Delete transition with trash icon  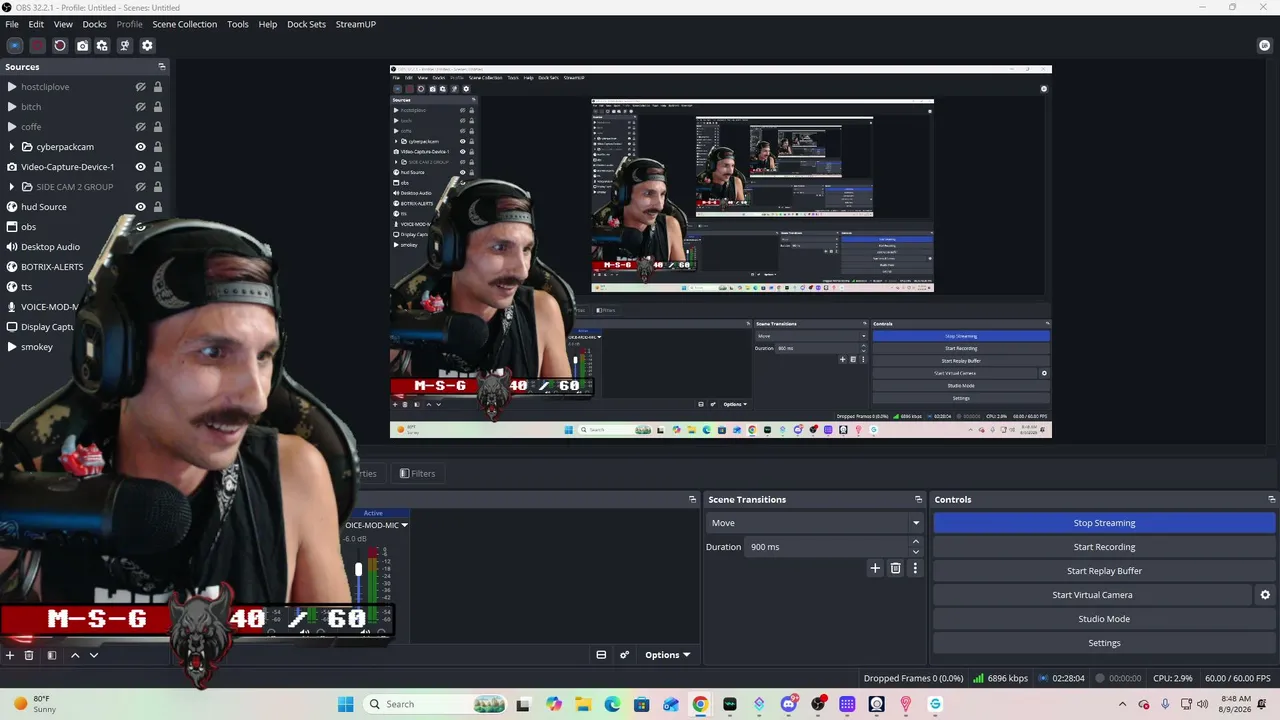coord(895,568)
